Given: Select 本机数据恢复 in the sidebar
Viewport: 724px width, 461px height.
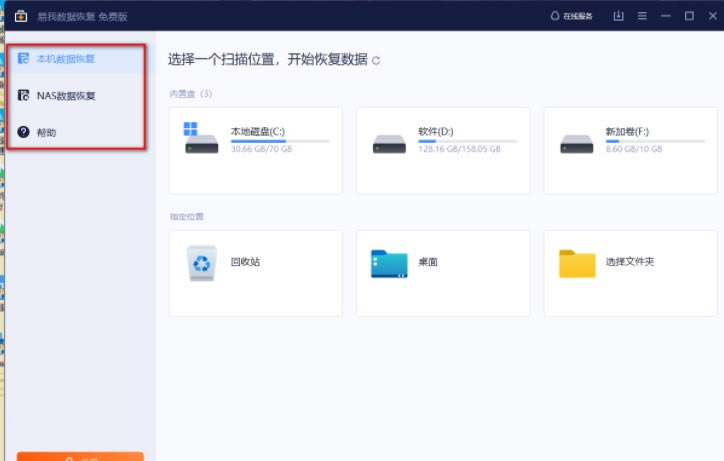Looking at the screenshot, I should click(x=66, y=59).
